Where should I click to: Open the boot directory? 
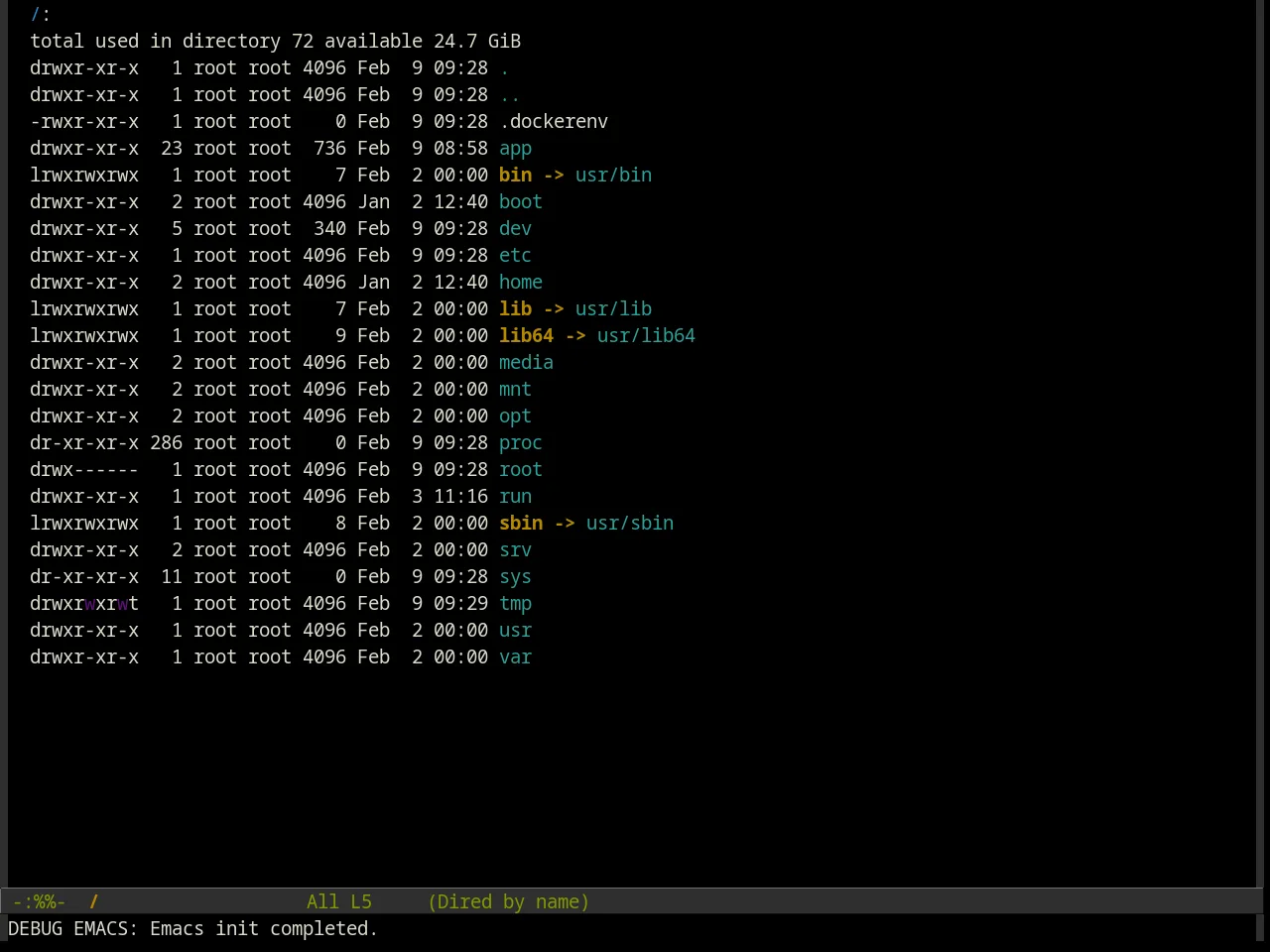click(x=521, y=201)
